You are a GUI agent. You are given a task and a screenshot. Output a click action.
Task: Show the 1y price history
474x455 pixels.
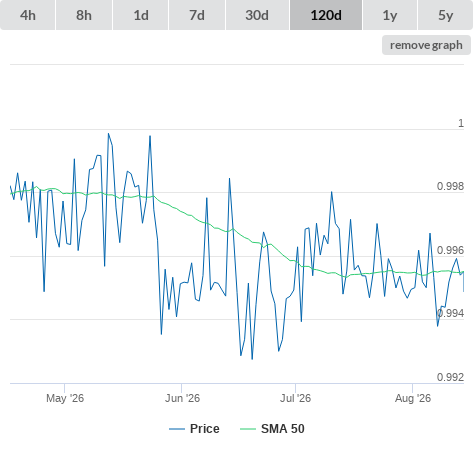point(390,15)
